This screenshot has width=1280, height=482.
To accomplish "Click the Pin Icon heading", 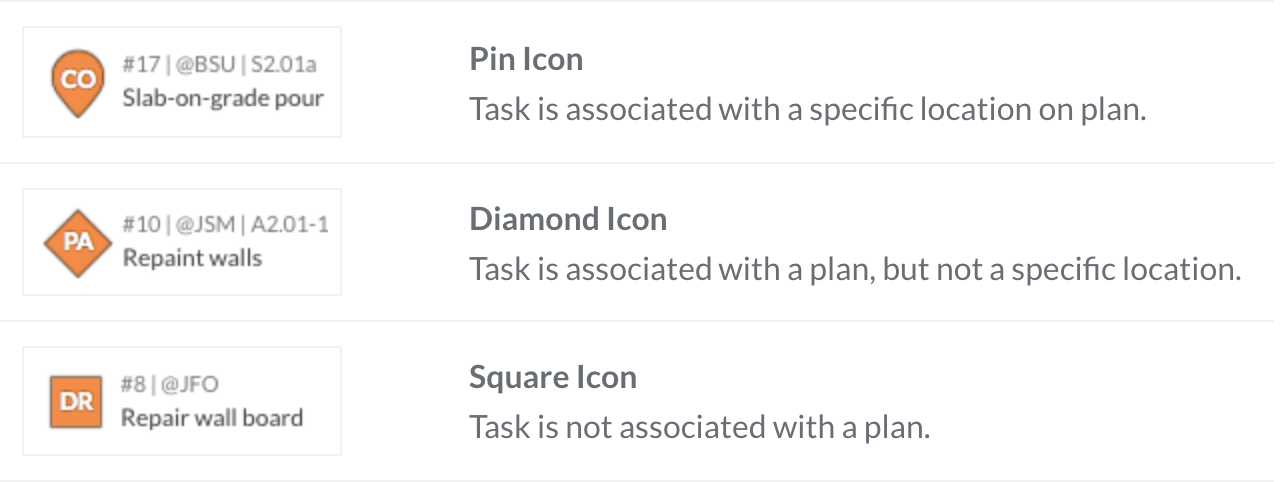I will click(x=526, y=59).
